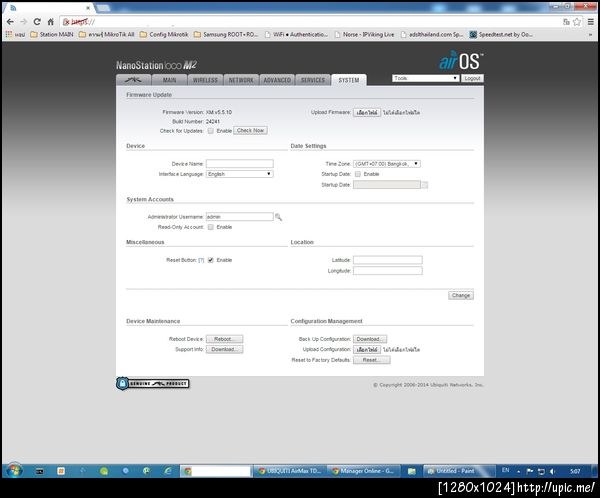This screenshot has height=498, width=600.
Task: Switch to the MAIN tab
Action: [169, 80]
